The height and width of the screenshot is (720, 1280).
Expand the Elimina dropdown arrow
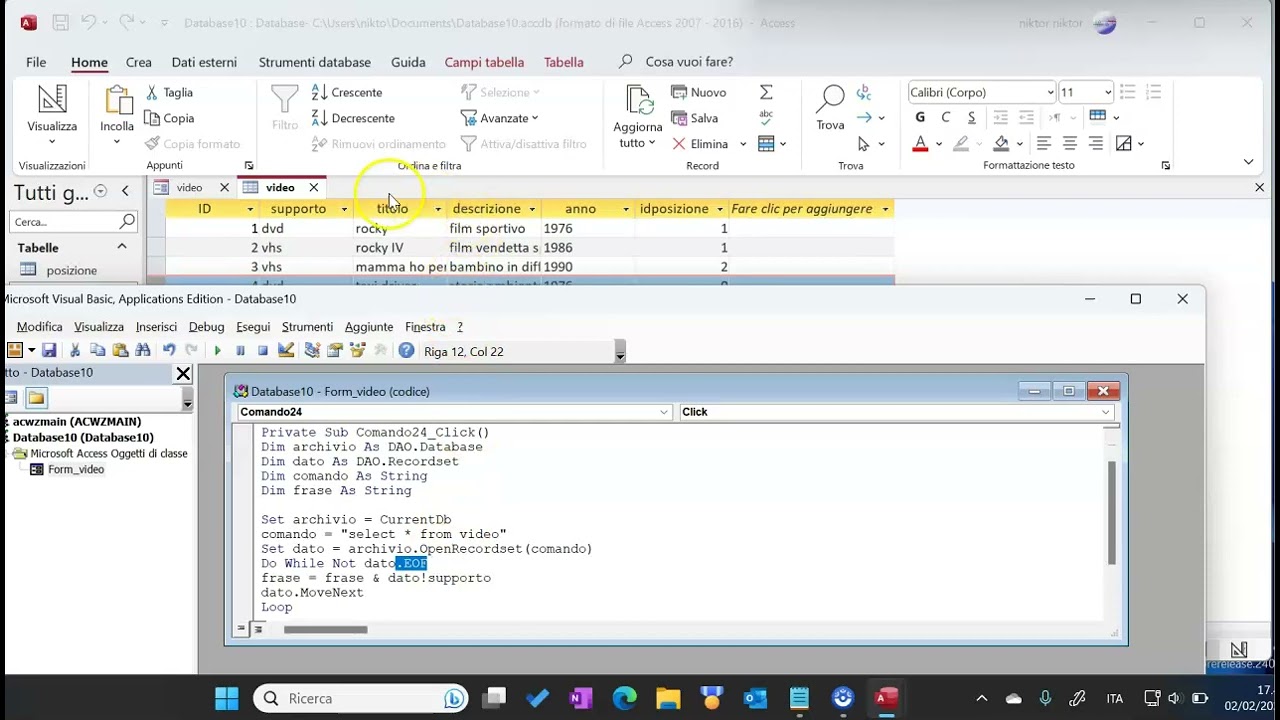point(743,144)
